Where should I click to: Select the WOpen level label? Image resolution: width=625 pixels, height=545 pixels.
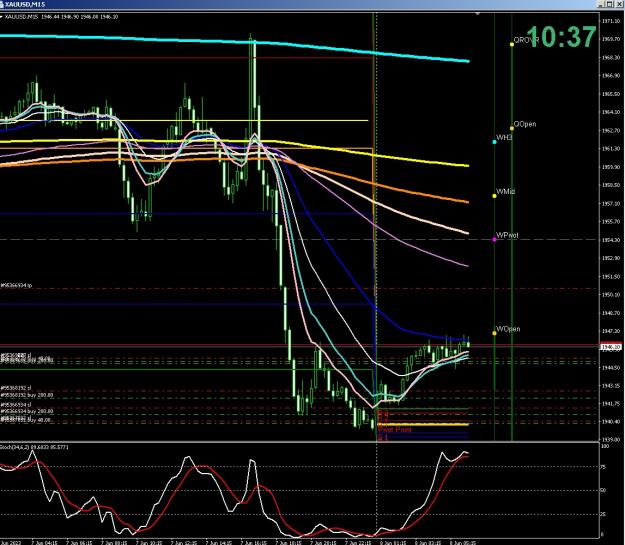point(508,329)
